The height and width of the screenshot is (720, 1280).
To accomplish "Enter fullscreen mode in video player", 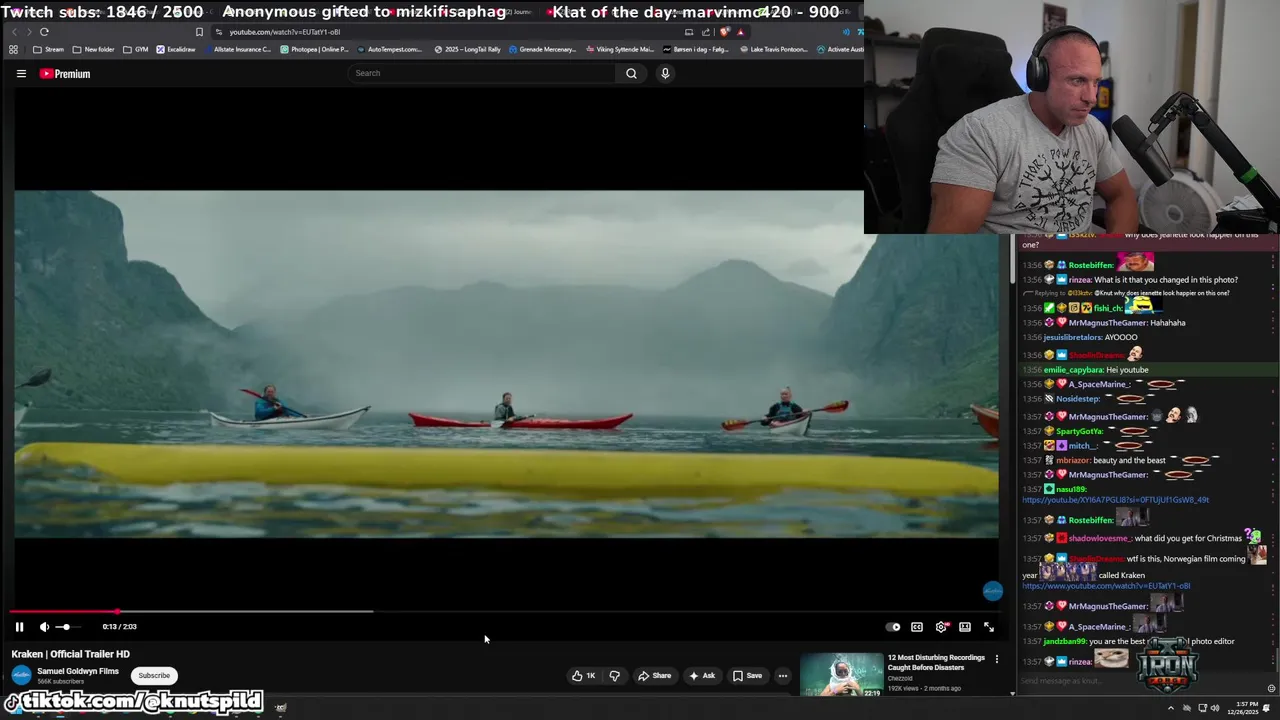I will (x=989, y=627).
